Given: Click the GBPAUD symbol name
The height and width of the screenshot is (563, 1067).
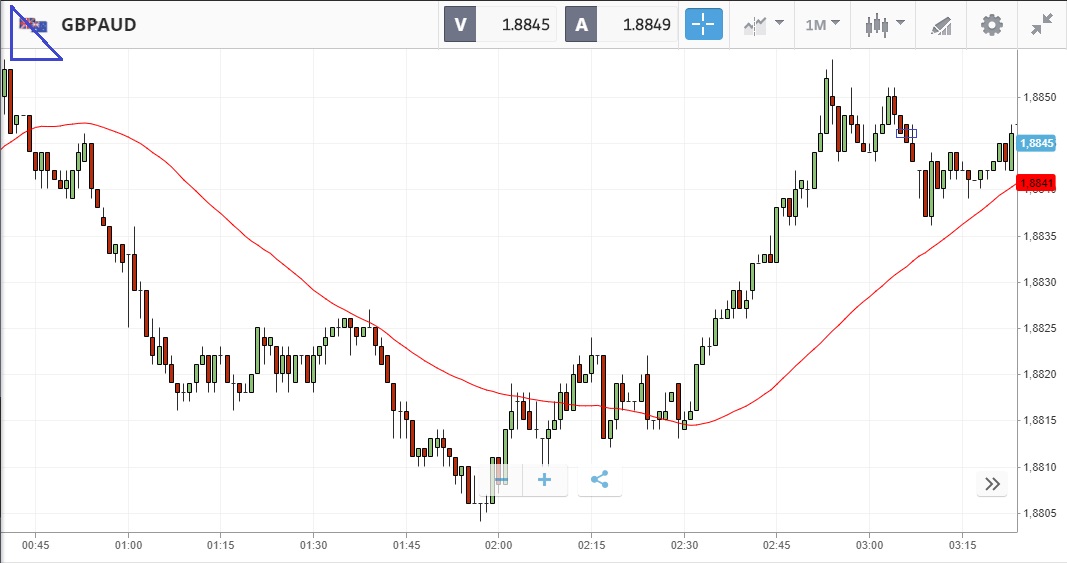Looking at the screenshot, I should coord(99,25).
